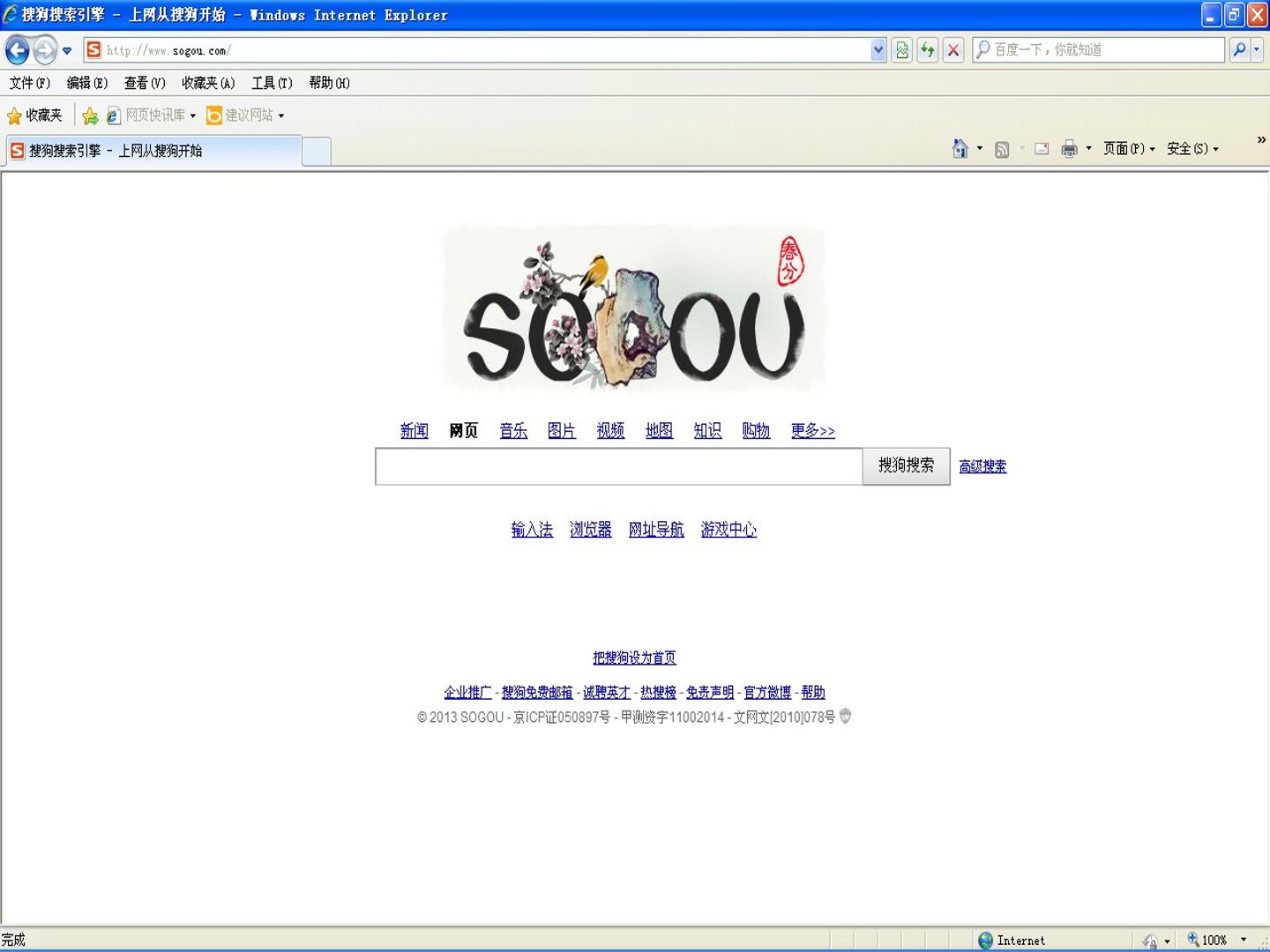The height and width of the screenshot is (952, 1270).
Task: Open the 浏览器 link
Action: point(591,530)
